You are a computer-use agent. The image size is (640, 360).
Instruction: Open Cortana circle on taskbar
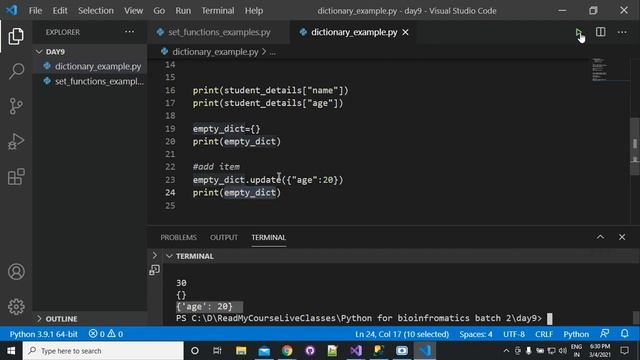coord(195,351)
